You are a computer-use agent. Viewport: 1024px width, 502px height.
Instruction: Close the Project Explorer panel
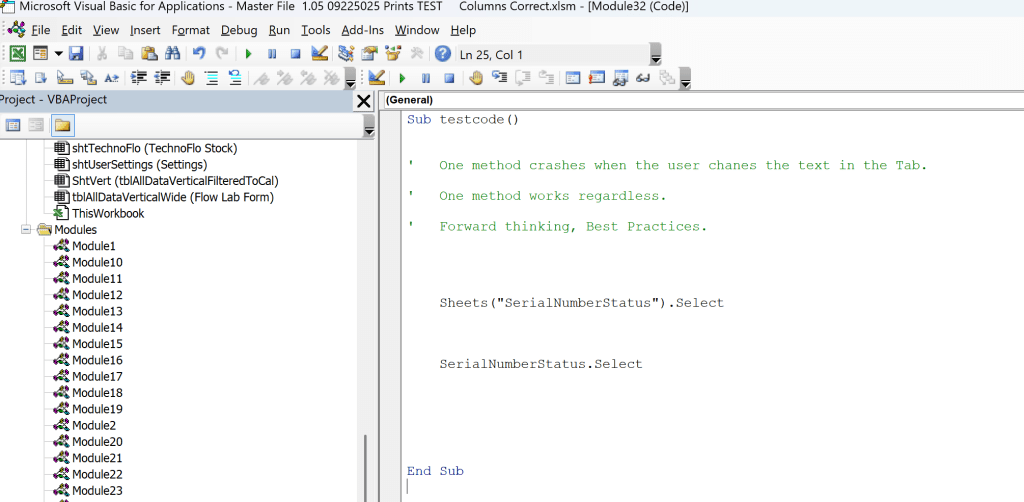click(364, 101)
